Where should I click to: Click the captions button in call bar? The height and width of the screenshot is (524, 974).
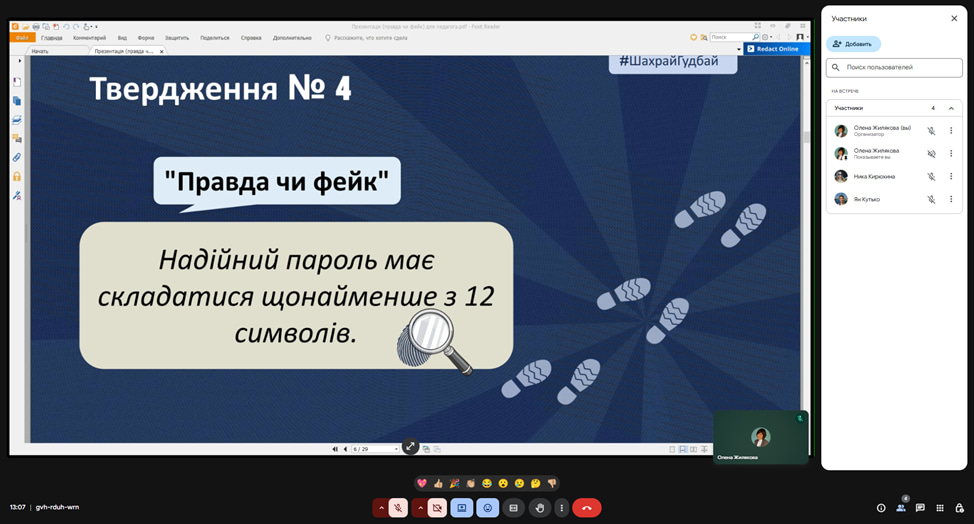(x=514, y=508)
